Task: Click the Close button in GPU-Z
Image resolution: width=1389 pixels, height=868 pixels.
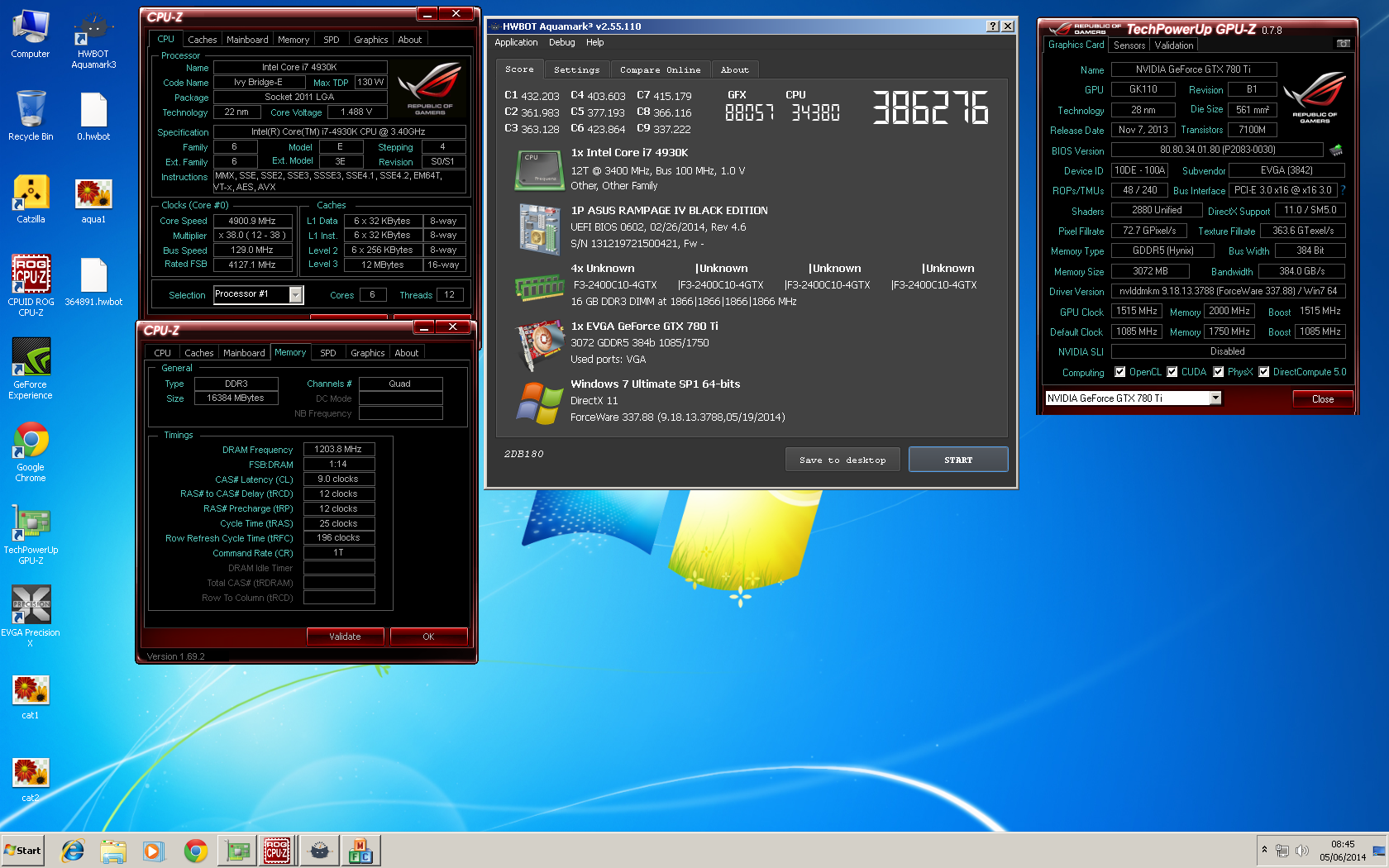Action: click(1322, 399)
